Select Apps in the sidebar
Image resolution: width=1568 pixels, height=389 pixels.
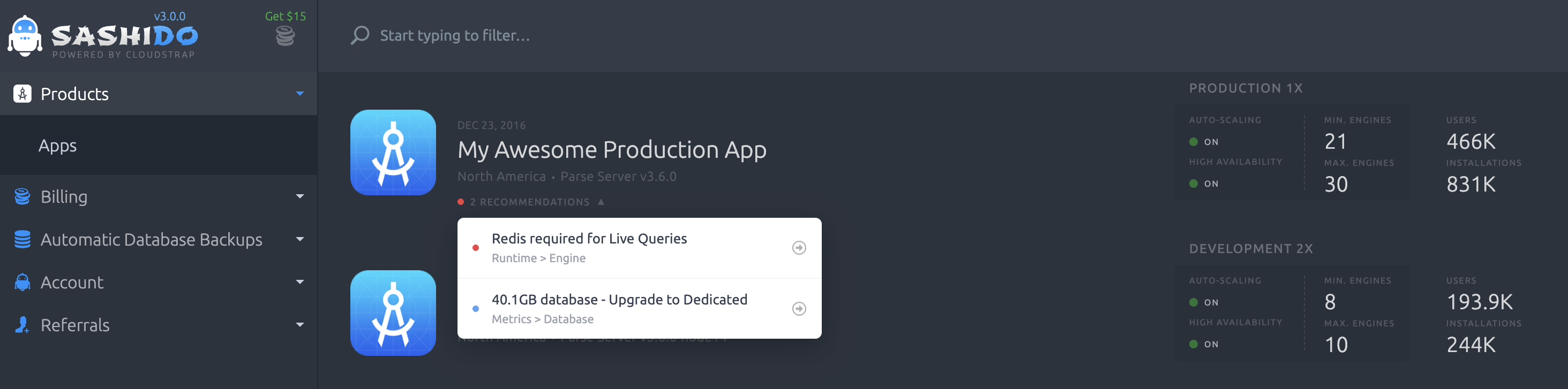click(x=58, y=146)
